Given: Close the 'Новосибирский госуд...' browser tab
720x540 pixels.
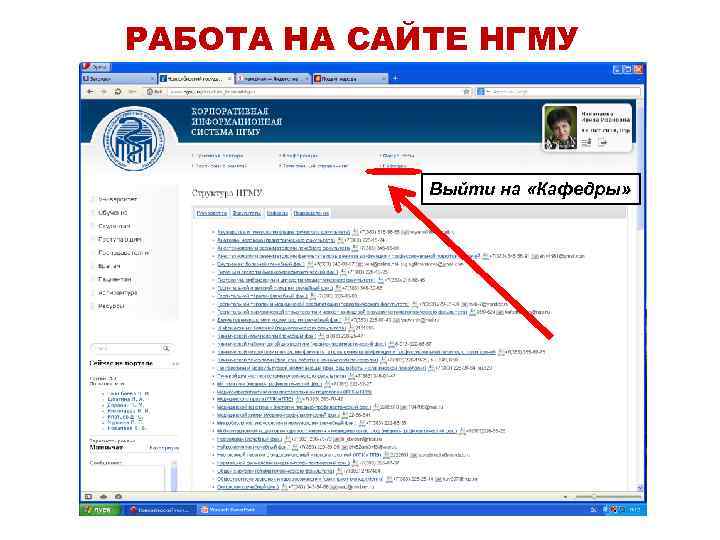Looking at the screenshot, I should (x=230, y=79).
